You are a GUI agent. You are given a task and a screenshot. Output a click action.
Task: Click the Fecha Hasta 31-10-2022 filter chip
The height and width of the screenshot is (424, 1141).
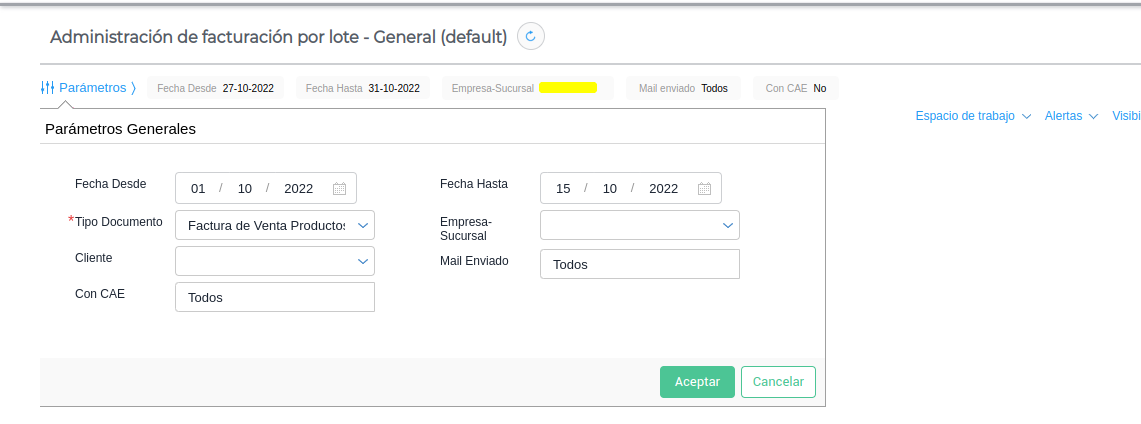363,88
